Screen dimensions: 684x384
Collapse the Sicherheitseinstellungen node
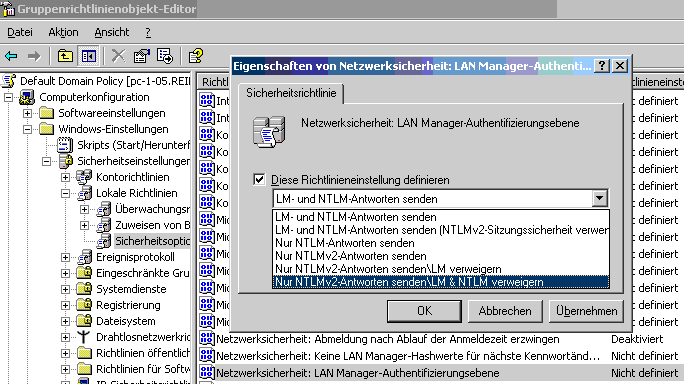pyautogui.click(x=47, y=161)
